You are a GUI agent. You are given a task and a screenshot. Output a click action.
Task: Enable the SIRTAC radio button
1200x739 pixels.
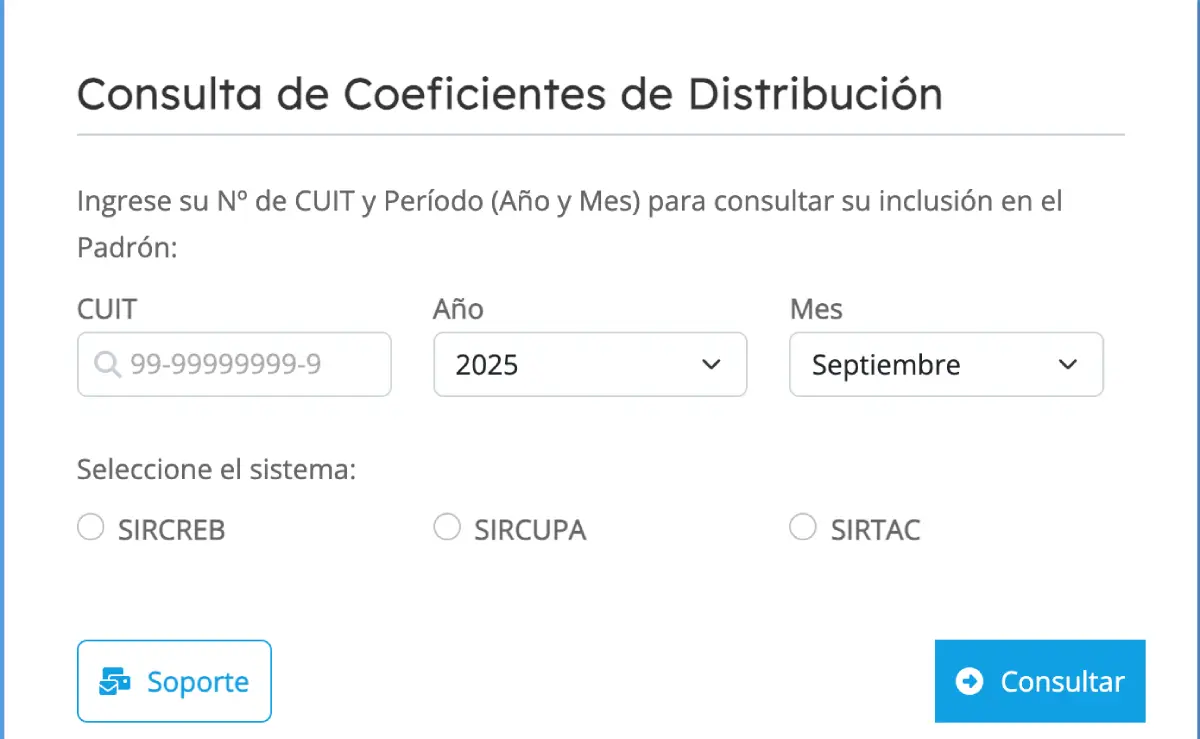pyautogui.click(x=803, y=527)
